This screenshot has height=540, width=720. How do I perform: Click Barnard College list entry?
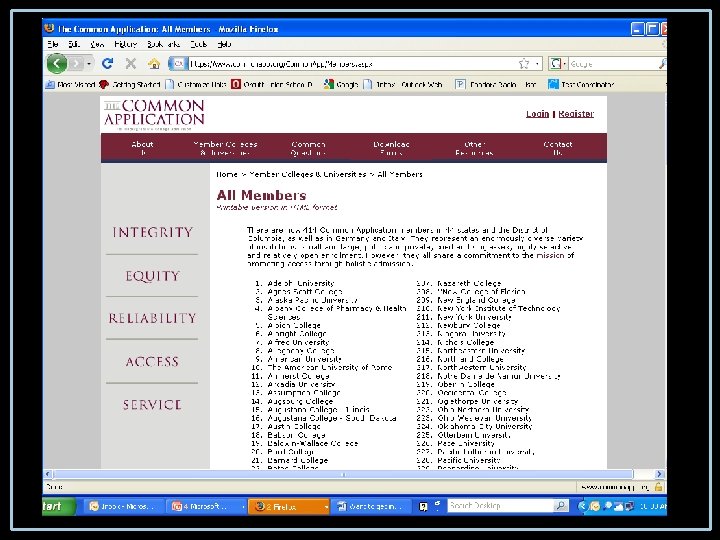point(298,460)
